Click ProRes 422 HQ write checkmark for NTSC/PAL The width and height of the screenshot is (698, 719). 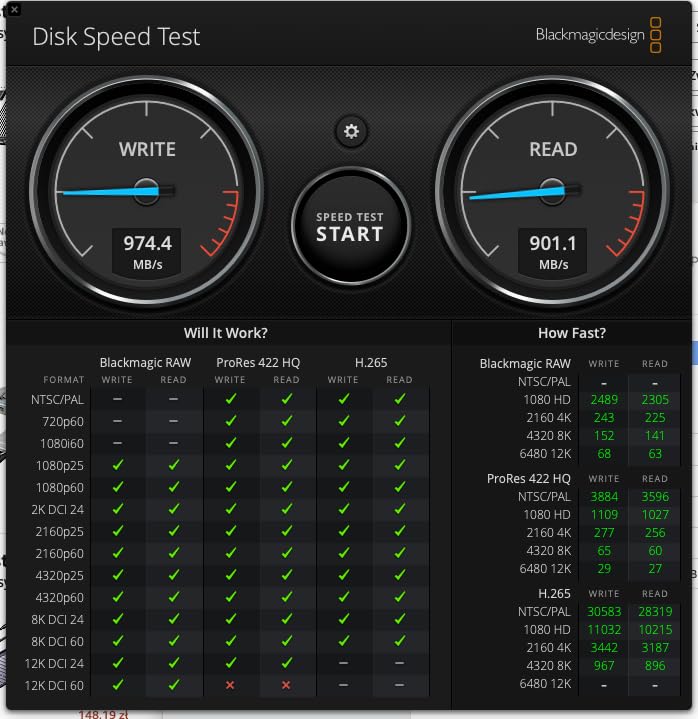click(x=231, y=399)
